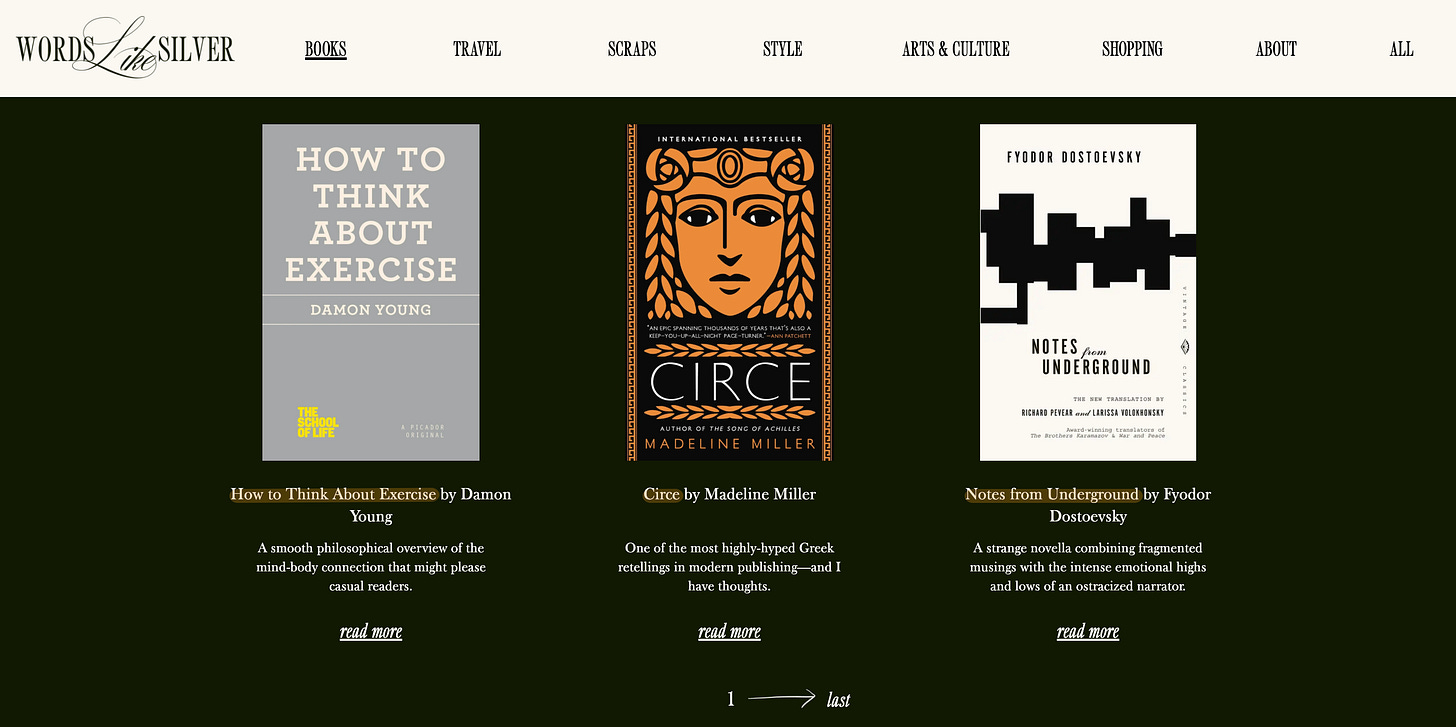This screenshot has width=1456, height=727.
Task: Read more about How to Think About Exercise
Action: pyautogui.click(x=371, y=631)
